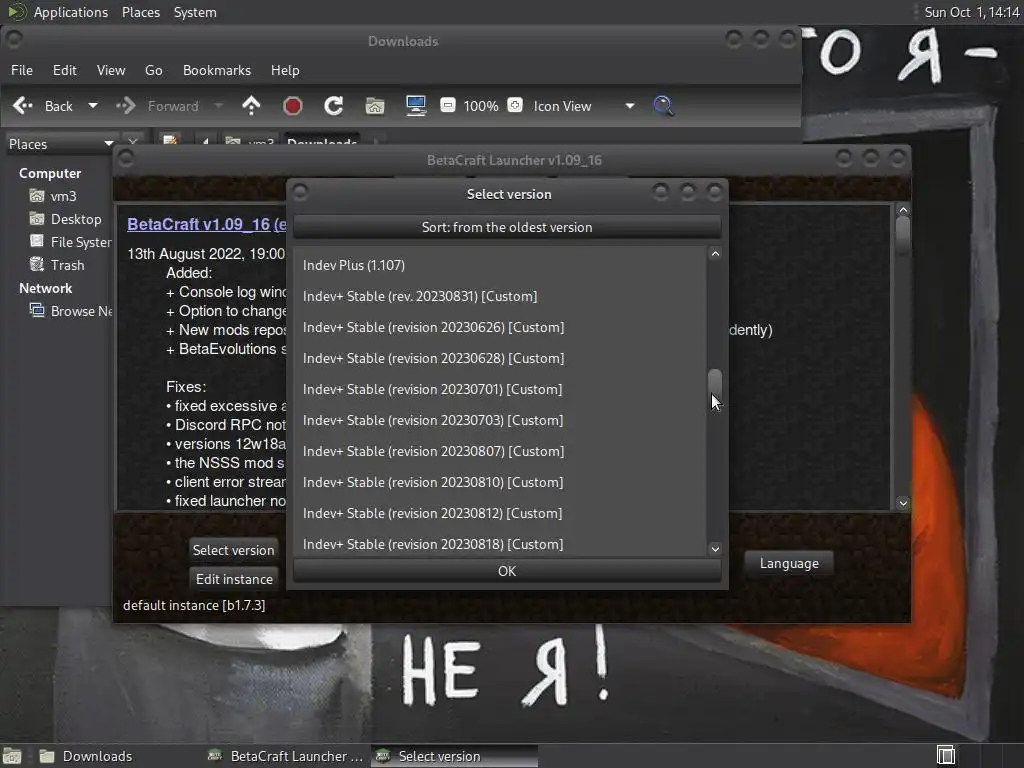
Task: Open the File menu
Action: pyautogui.click(x=22, y=70)
